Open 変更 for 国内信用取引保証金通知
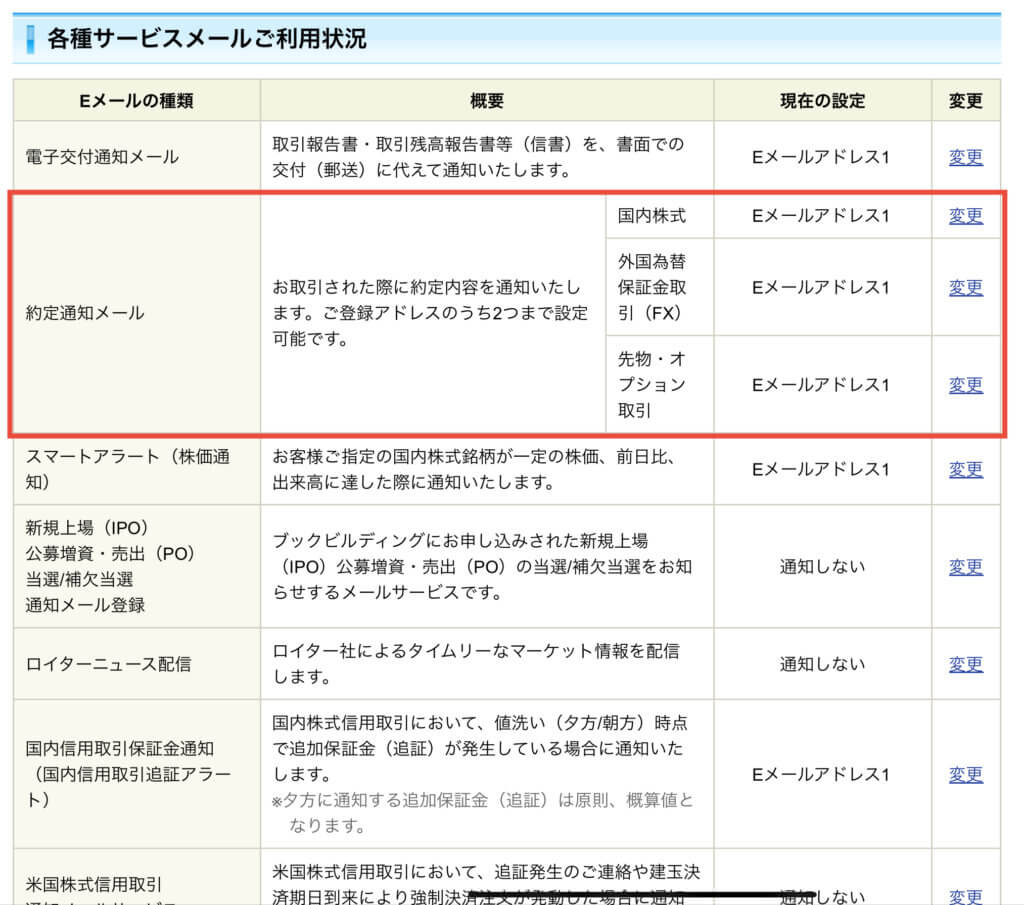 [965, 775]
